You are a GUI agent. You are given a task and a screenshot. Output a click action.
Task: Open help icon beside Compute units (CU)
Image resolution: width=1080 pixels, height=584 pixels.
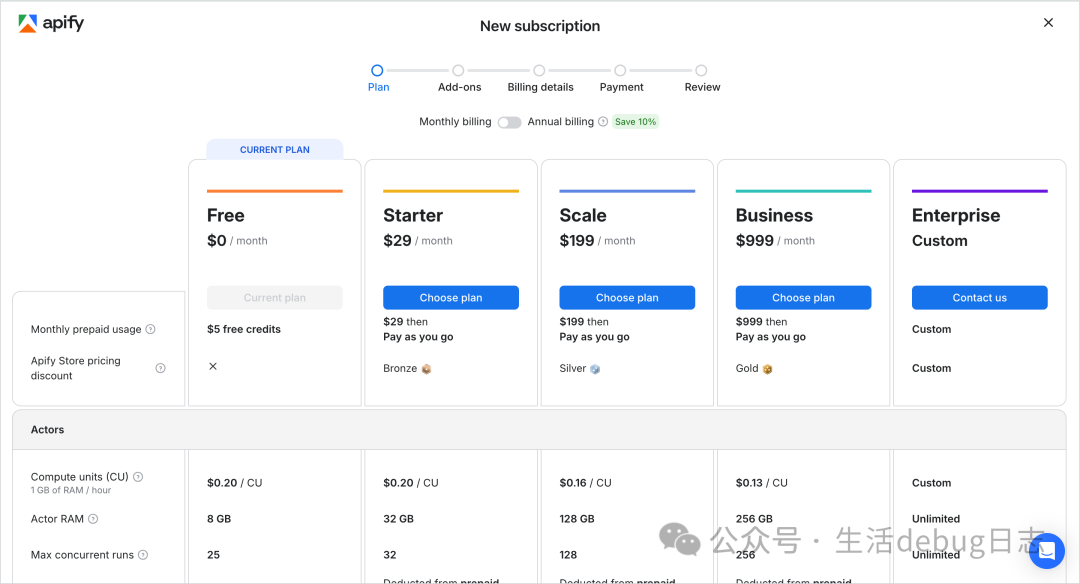tap(138, 477)
